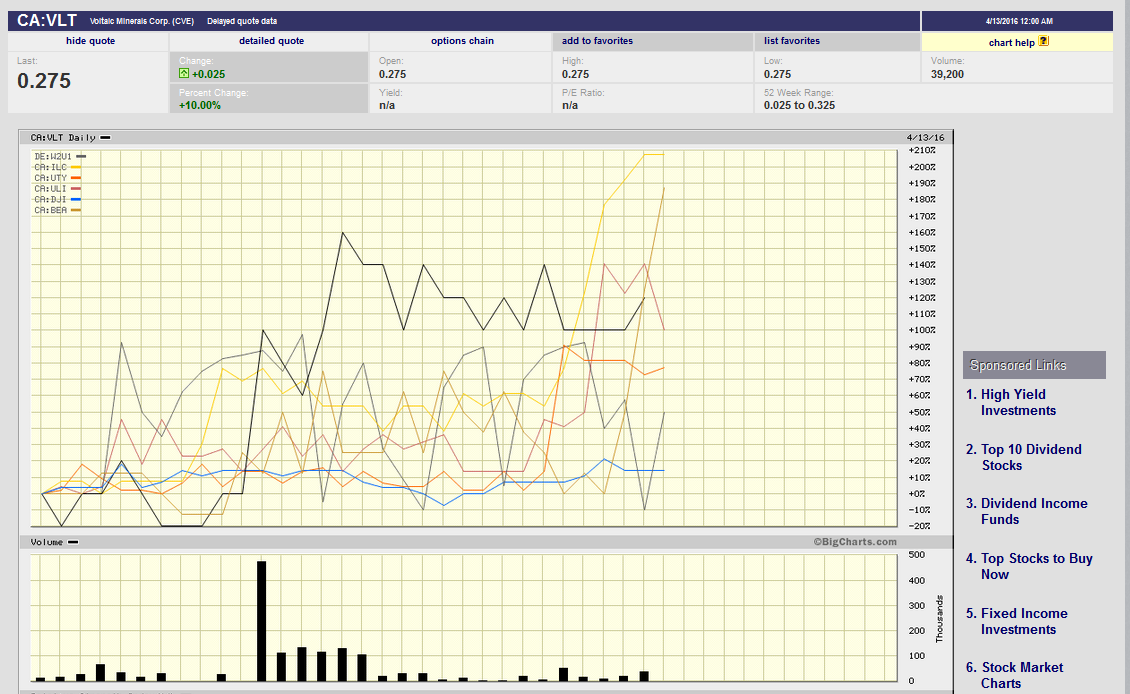Viewport: 1130px width, 694px height.
Task: Click the DE:W2U1 gray legend swatch
Action: pyautogui.click(x=80, y=156)
